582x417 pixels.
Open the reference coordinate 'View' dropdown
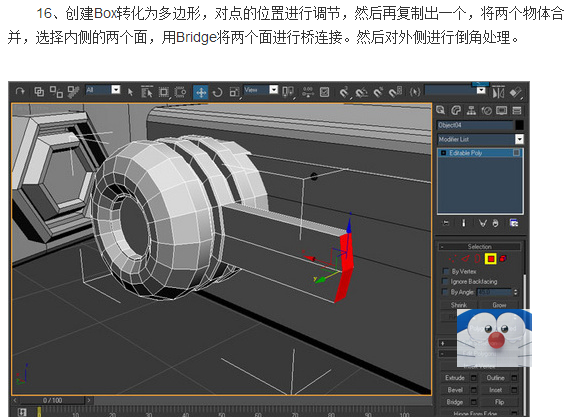[x=274, y=89]
